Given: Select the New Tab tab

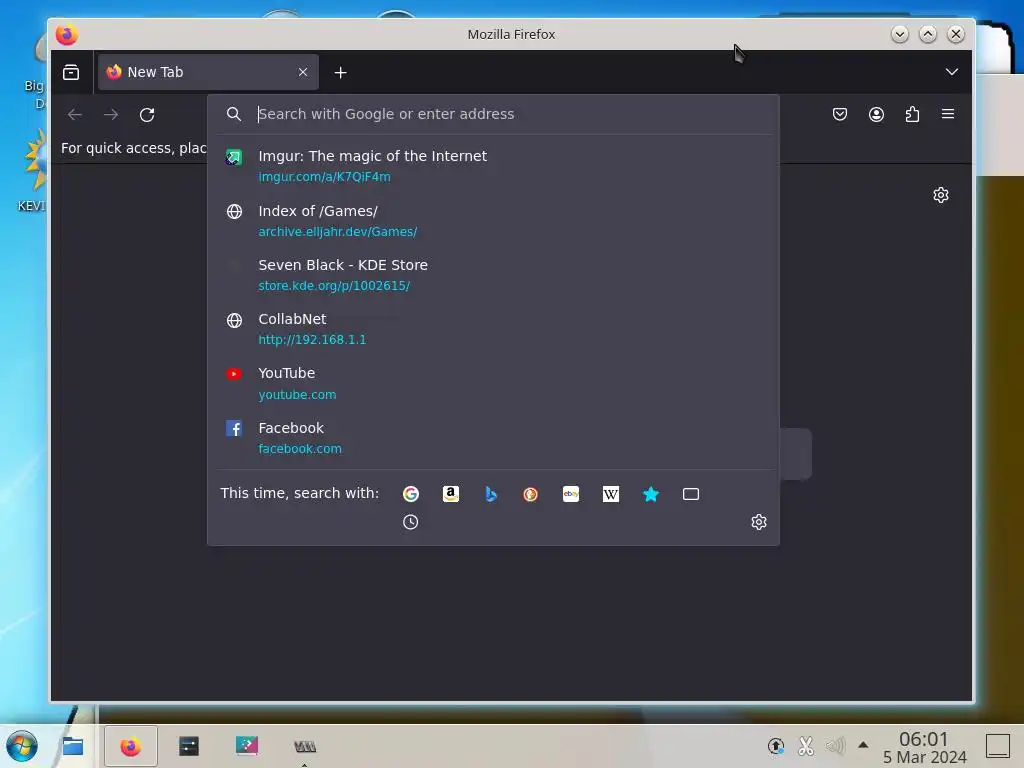Looking at the screenshot, I should tap(208, 72).
